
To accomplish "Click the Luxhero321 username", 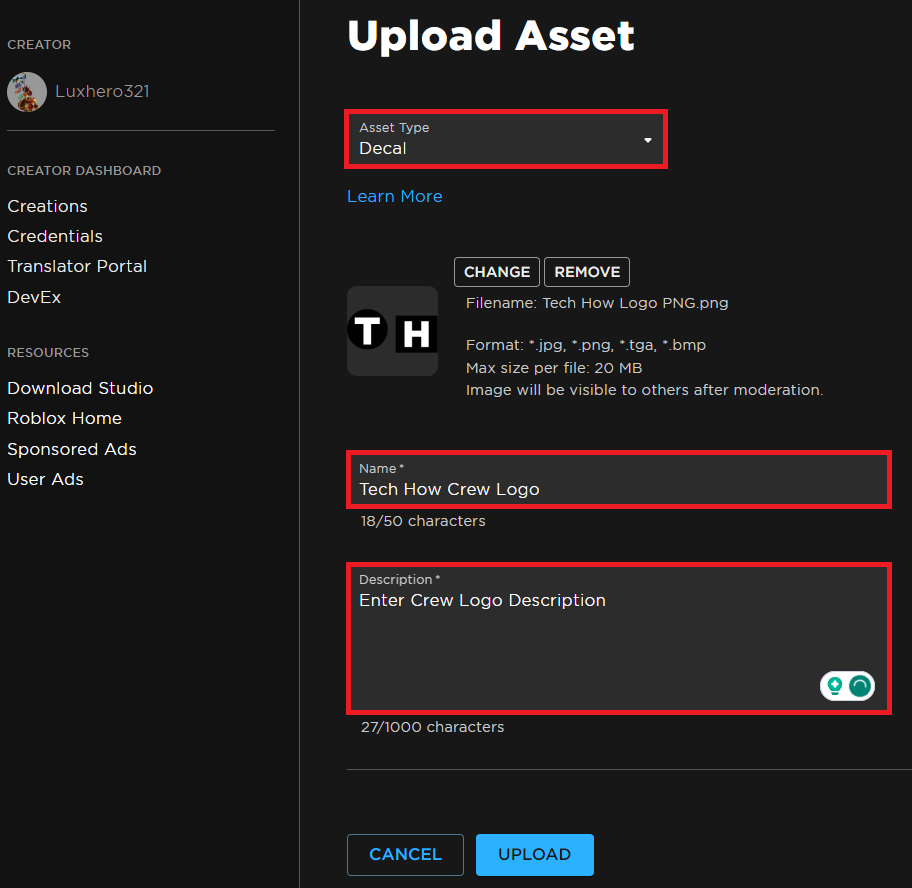I will click(102, 91).
